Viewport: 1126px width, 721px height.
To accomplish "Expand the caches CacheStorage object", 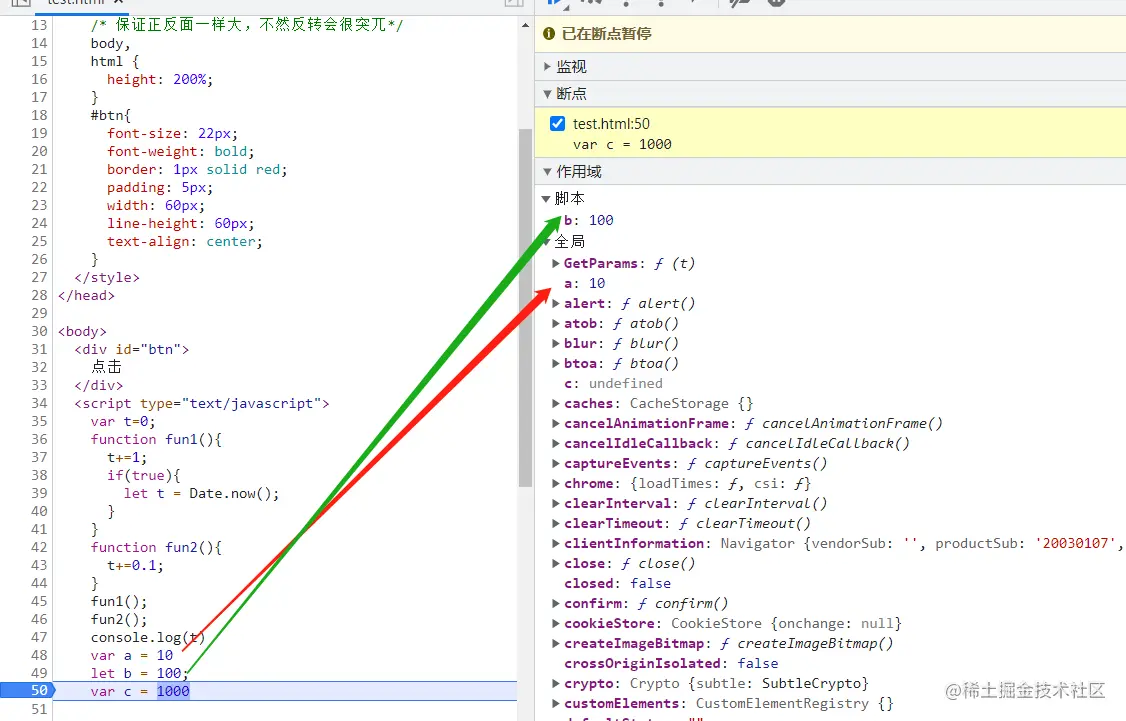I will pyautogui.click(x=556, y=404).
